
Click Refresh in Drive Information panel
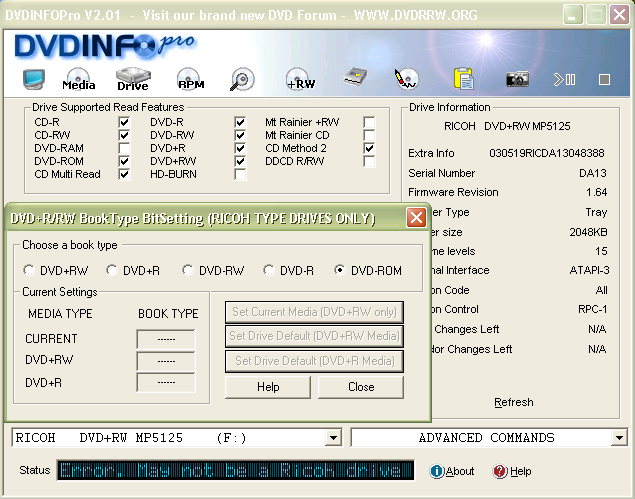tap(514, 402)
